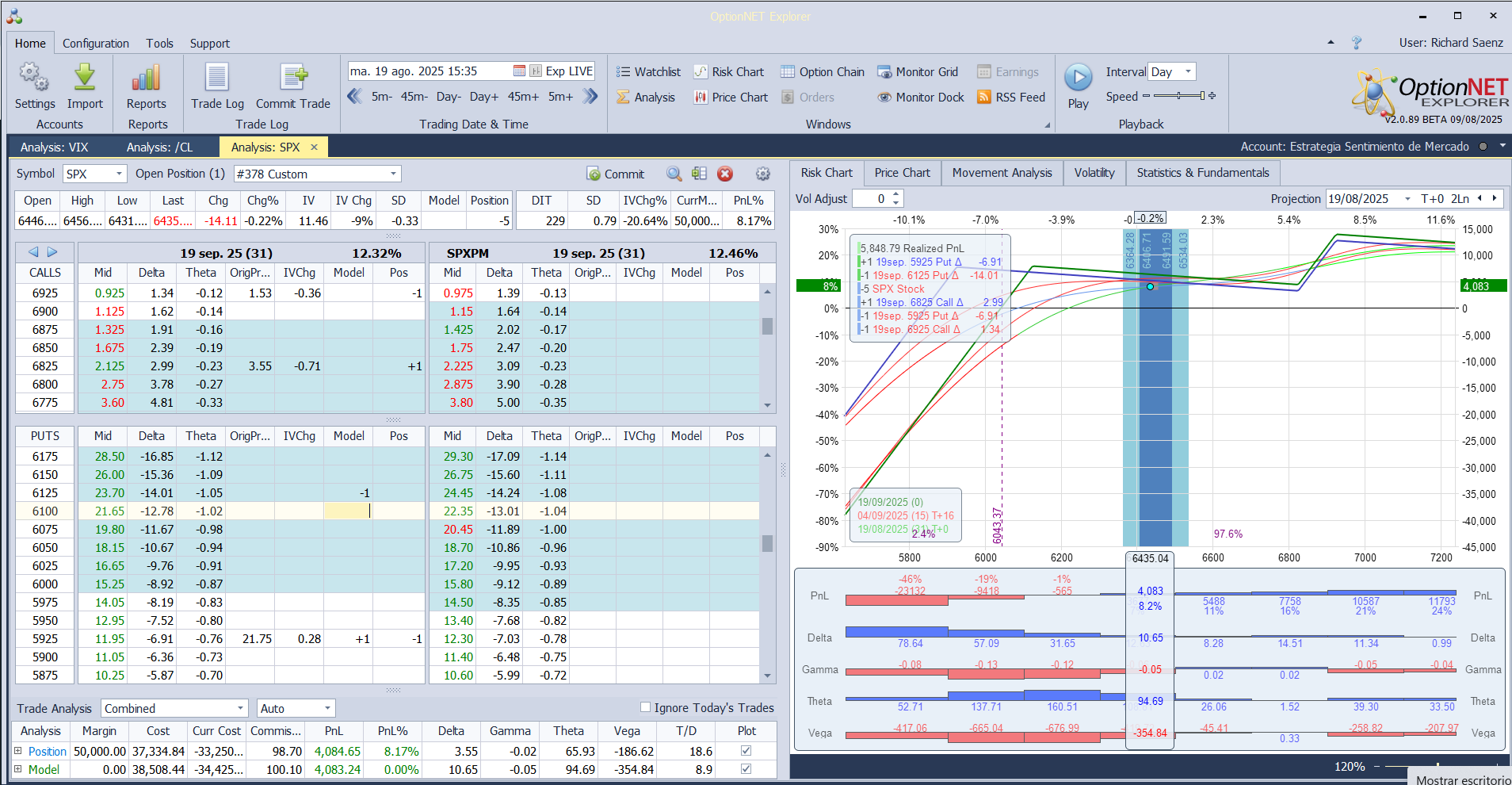This screenshot has width=1512, height=785.
Task: Open Price Chart from Windows group
Action: (731, 98)
